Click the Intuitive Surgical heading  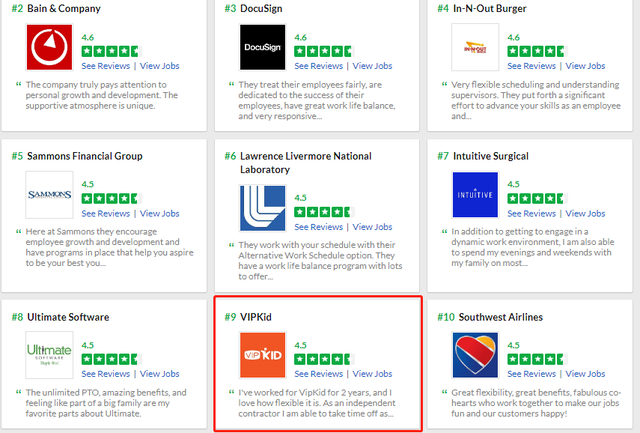[491, 156]
